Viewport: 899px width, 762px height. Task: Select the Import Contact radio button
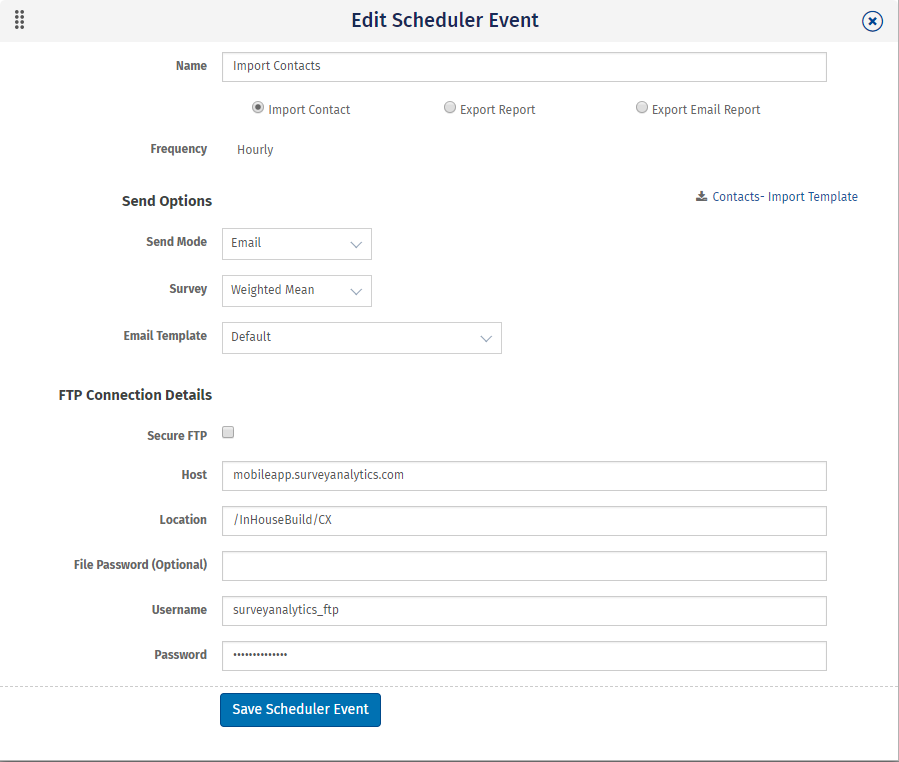[258, 108]
